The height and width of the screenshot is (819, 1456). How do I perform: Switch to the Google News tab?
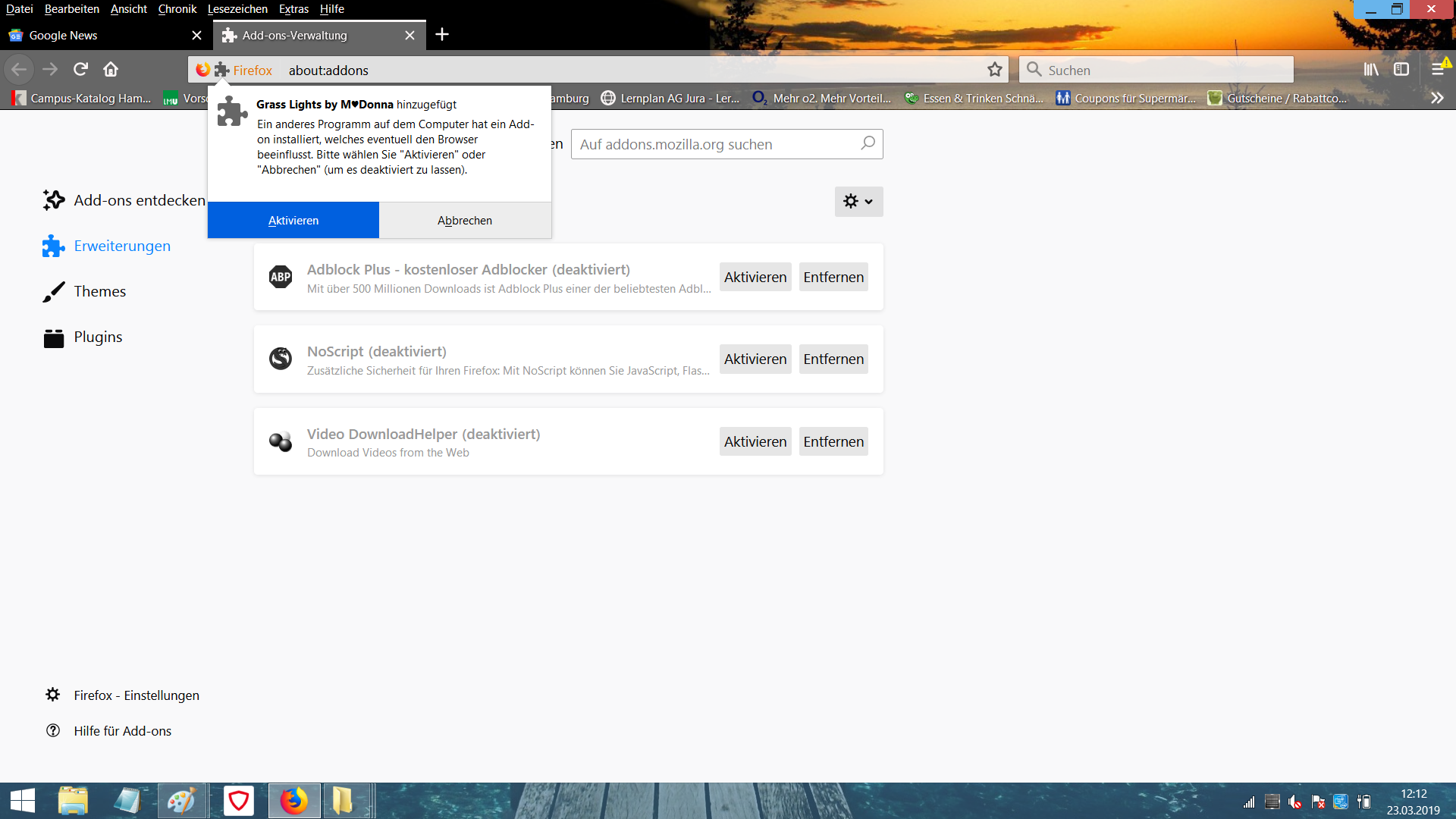(99, 36)
